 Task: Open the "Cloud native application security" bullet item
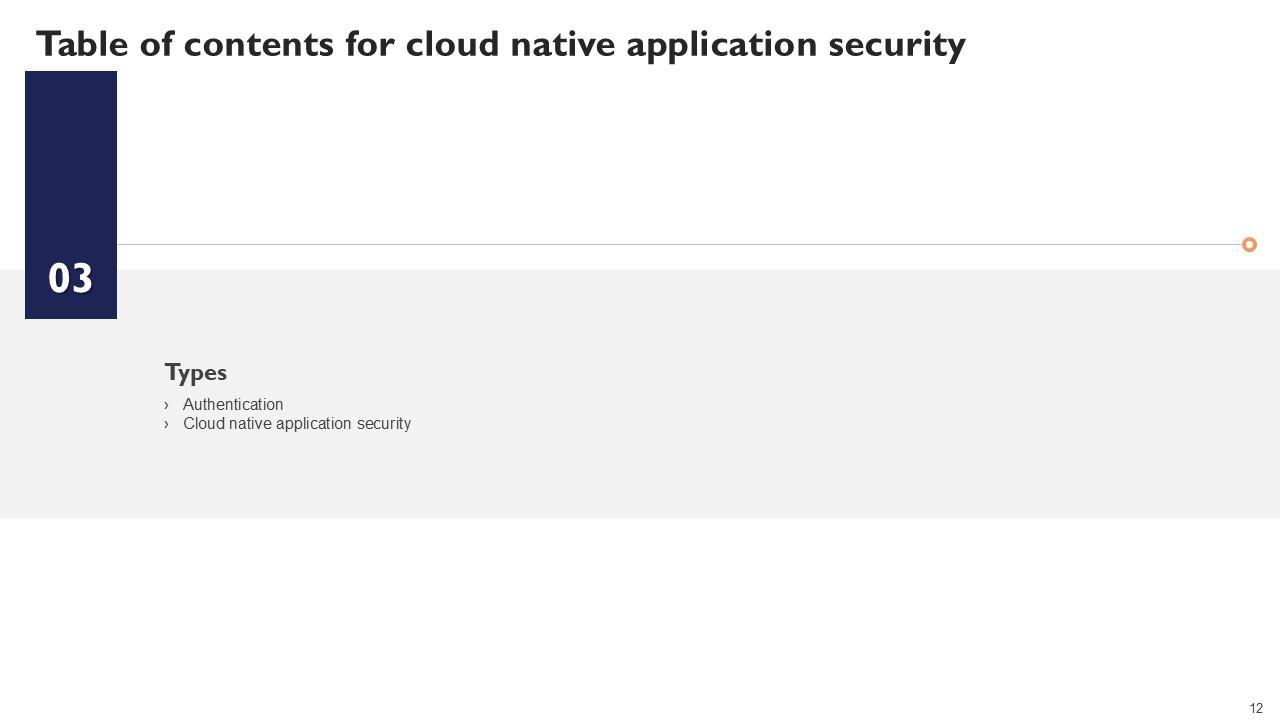(x=297, y=424)
